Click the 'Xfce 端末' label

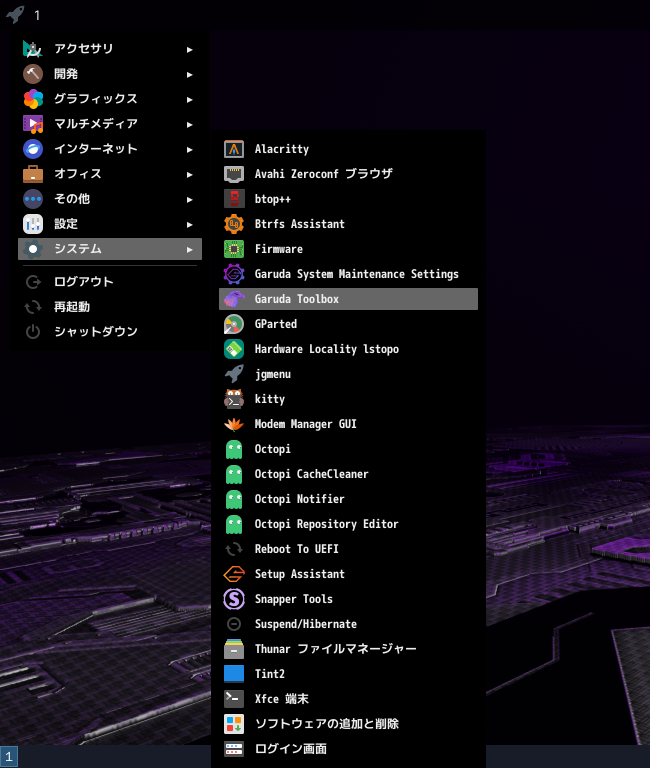[282, 698]
